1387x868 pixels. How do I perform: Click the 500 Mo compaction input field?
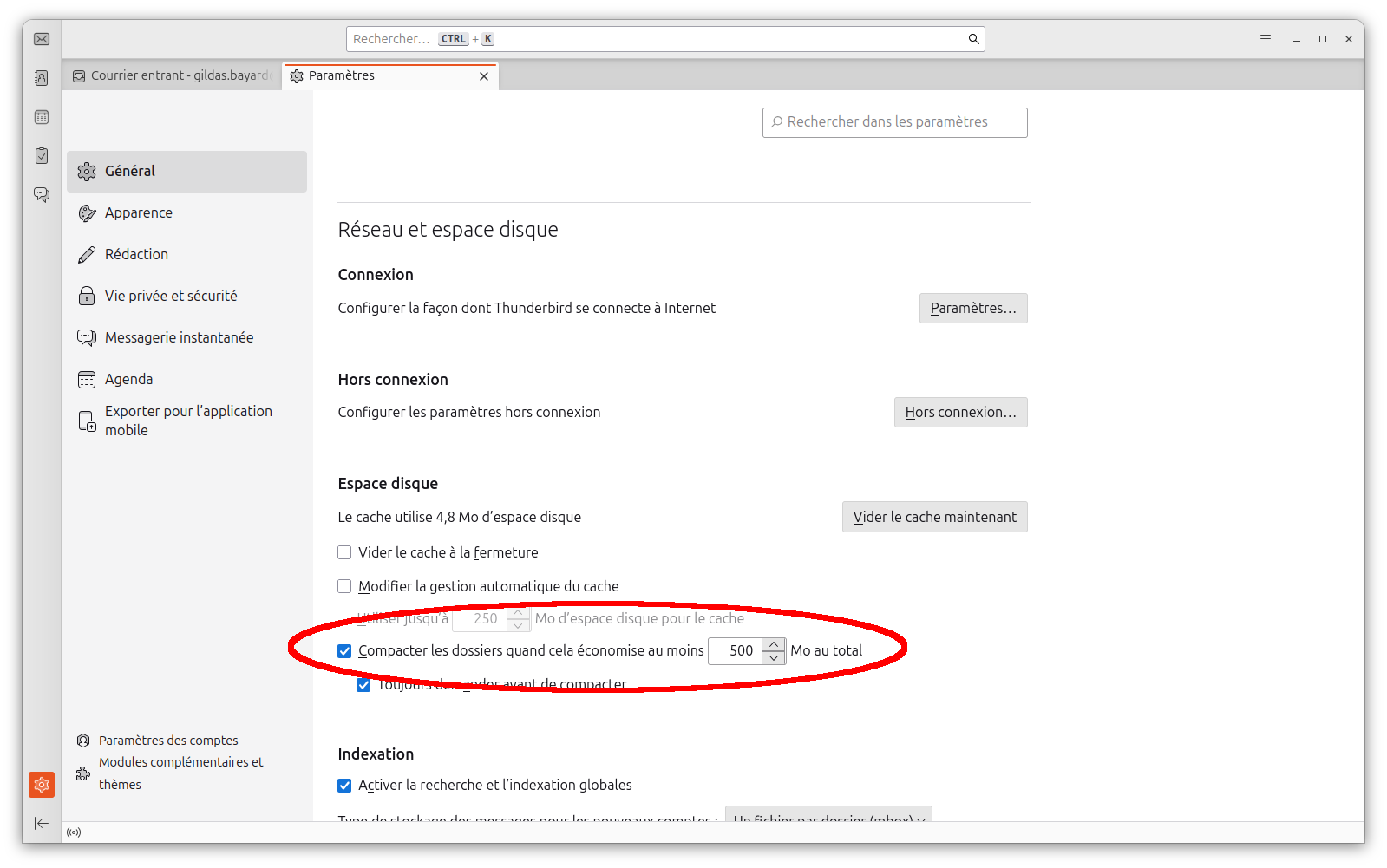[736, 651]
